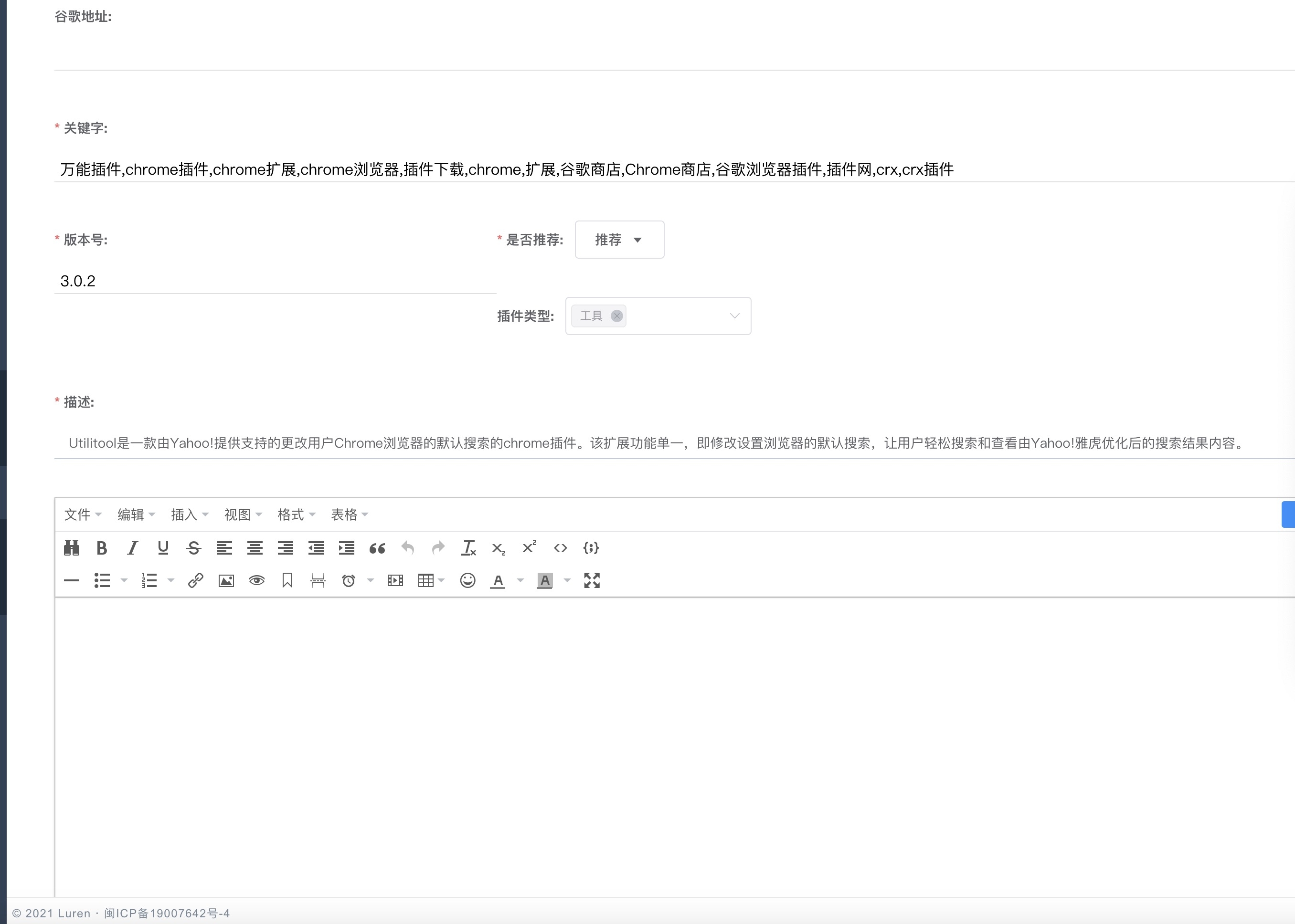Image resolution: width=1295 pixels, height=924 pixels.
Task: Open date/time format dropdown arrow
Action: point(371,580)
